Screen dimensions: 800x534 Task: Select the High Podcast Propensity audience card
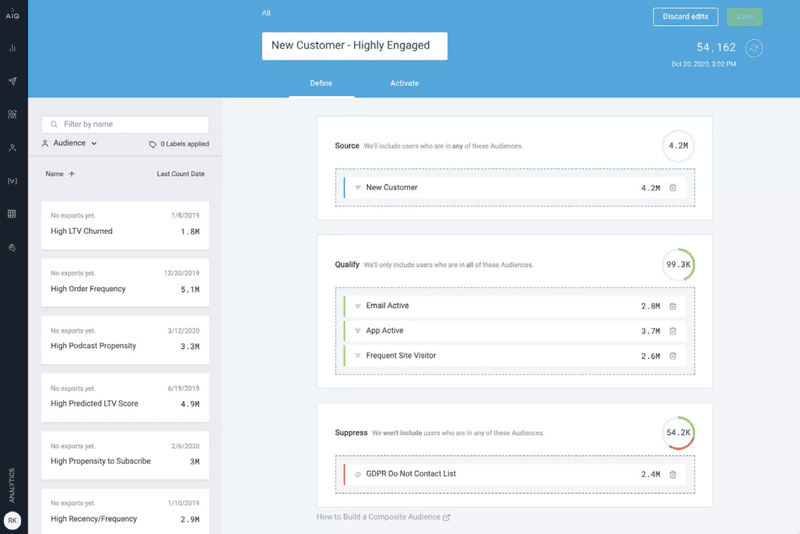click(x=126, y=340)
